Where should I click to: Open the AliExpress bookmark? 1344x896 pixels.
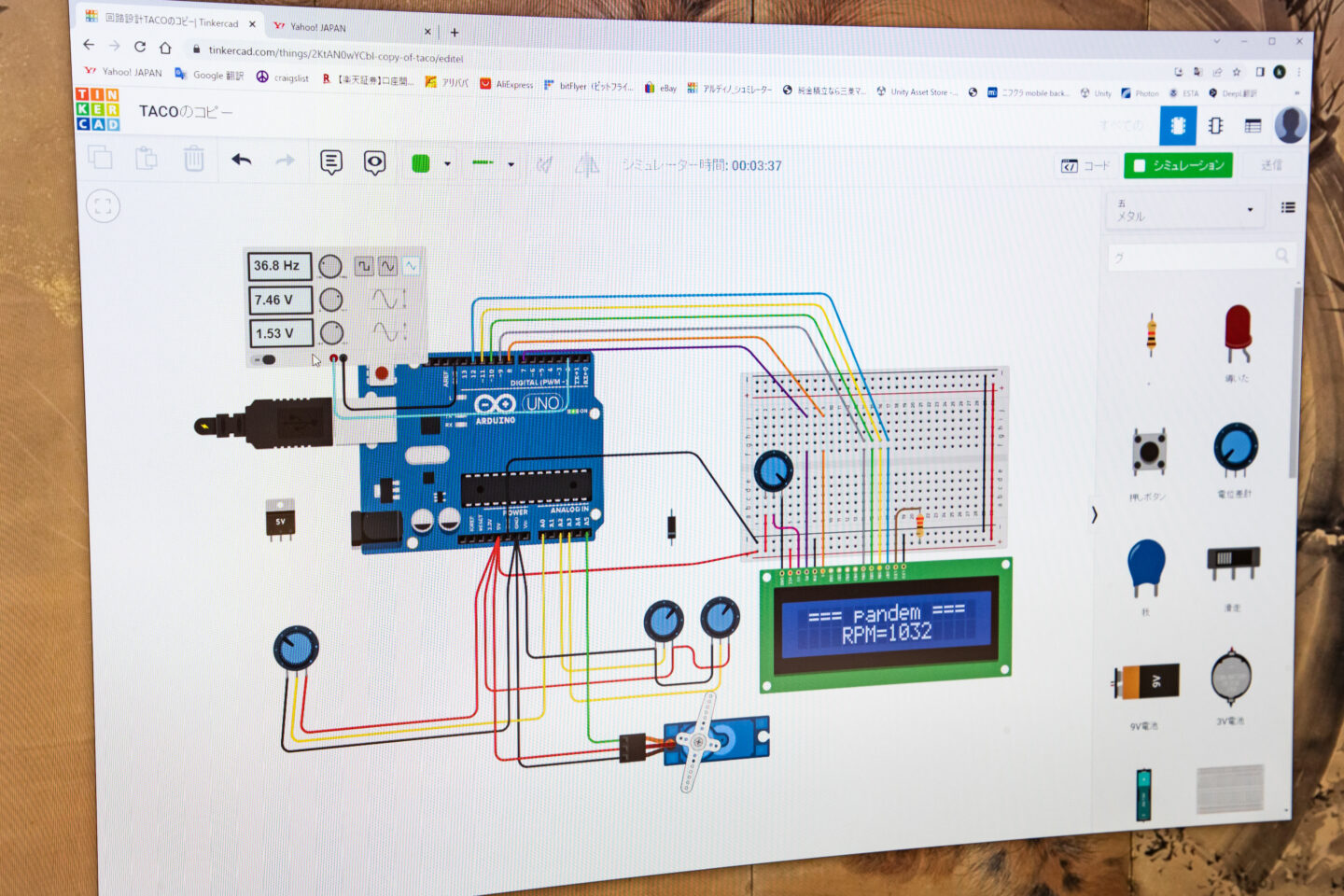507,84
